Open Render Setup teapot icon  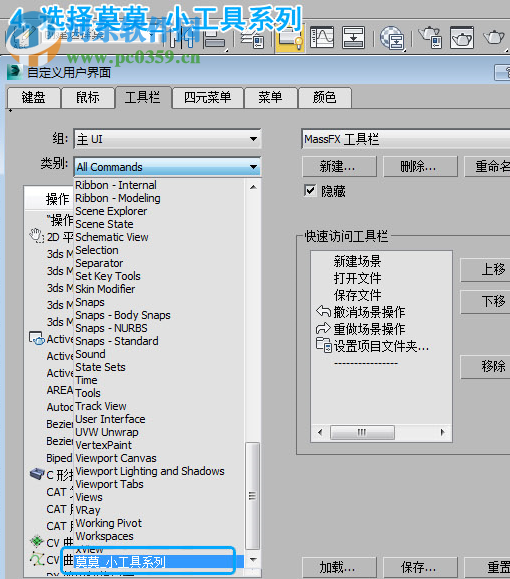[x=430, y=37]
